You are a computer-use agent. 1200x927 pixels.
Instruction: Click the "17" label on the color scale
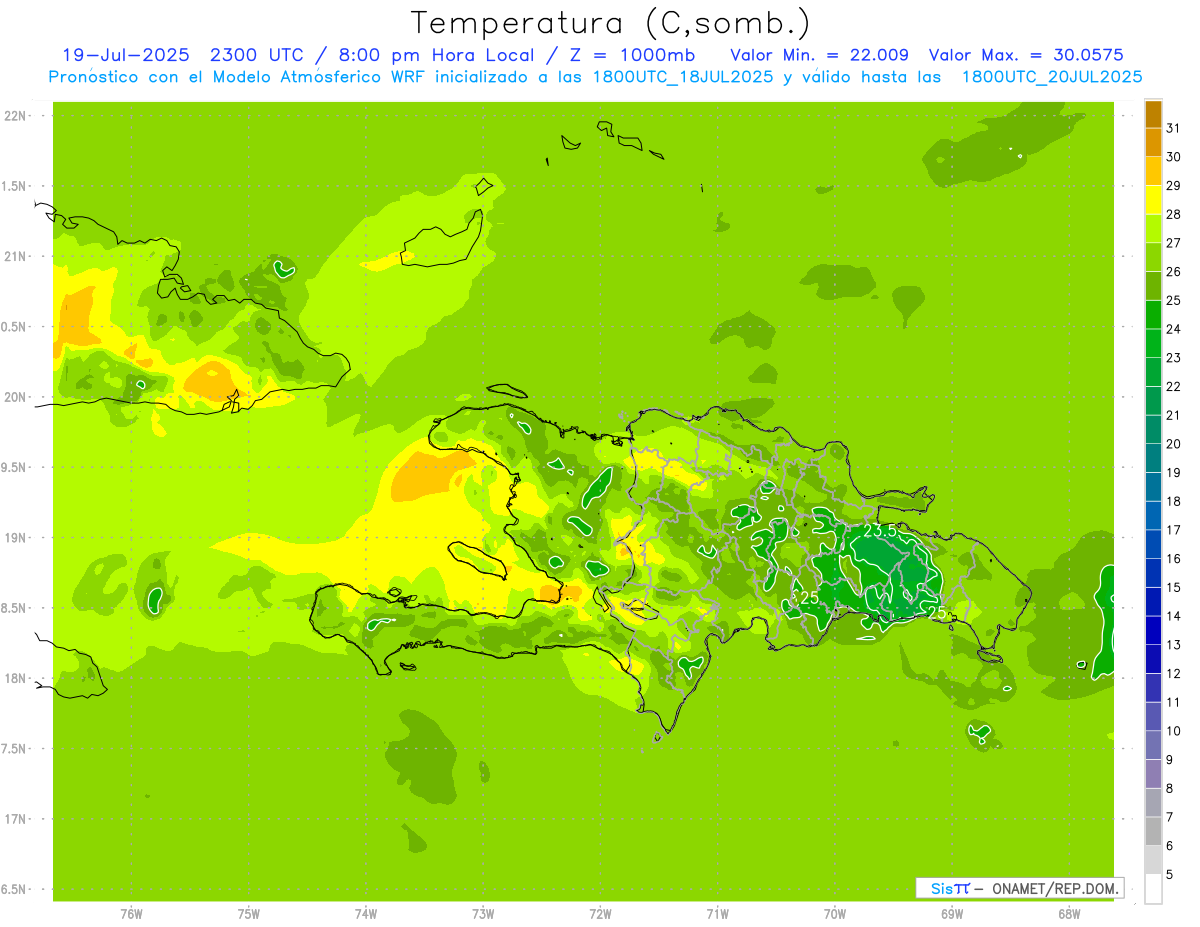tap(1173, 530)
